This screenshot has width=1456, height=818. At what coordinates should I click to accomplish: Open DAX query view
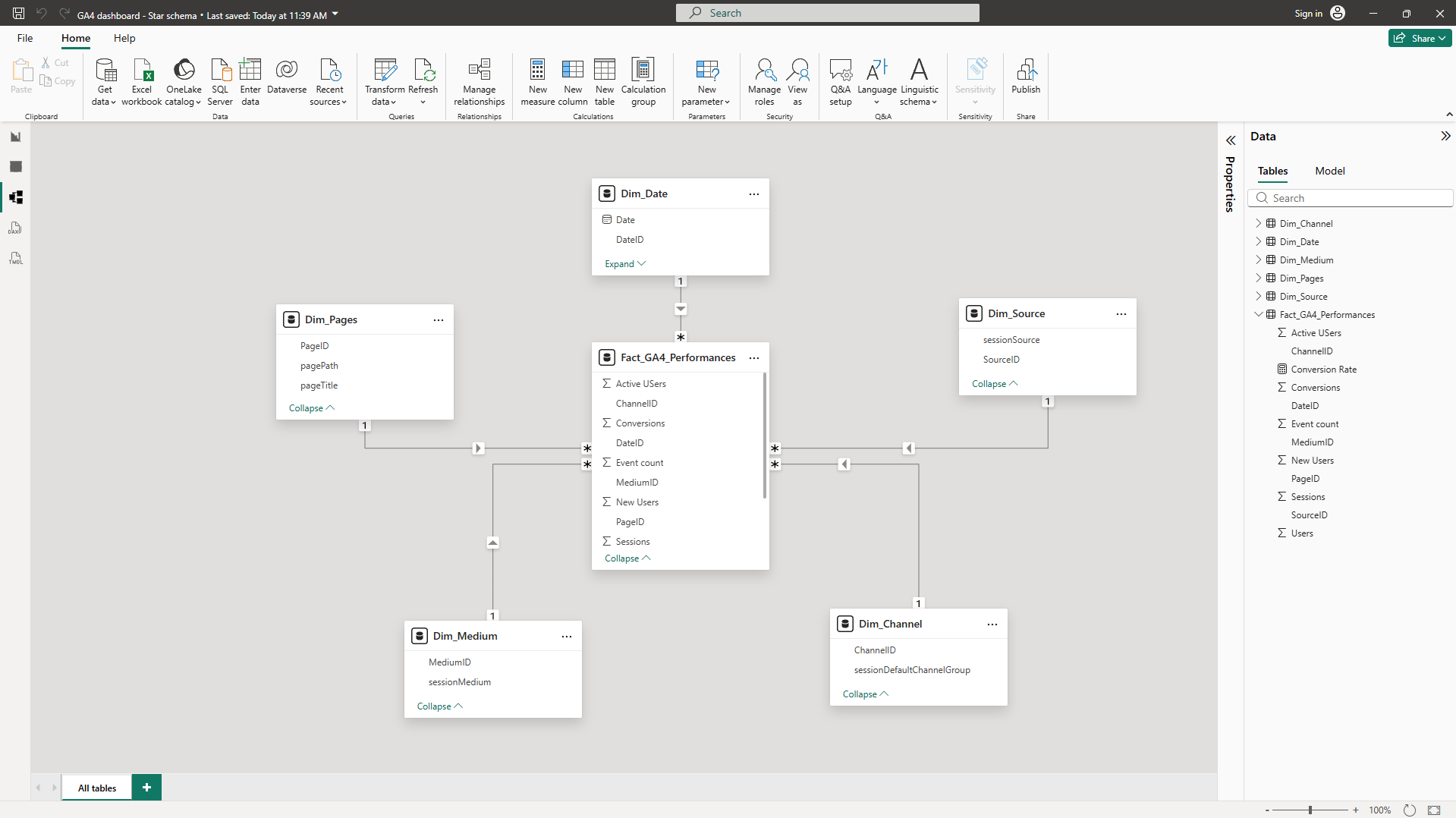pos(15,228)
